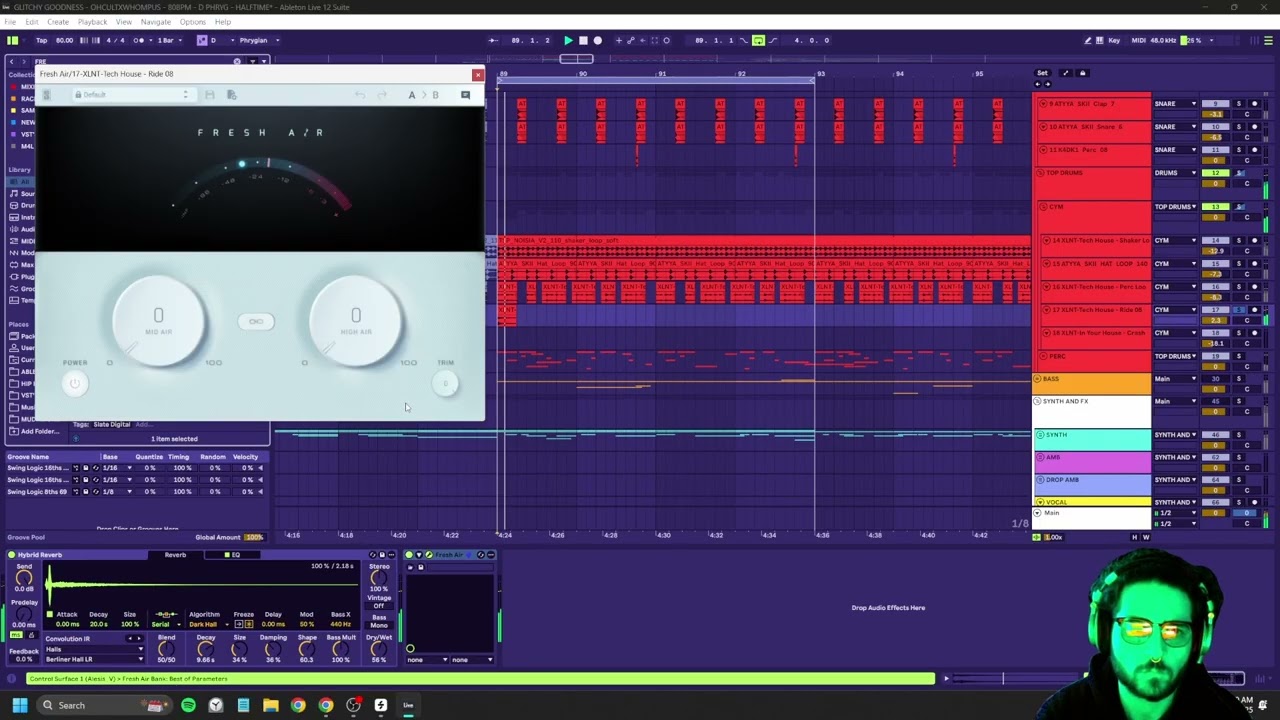
Task: Toggle Hybrid Reverb Vintage Off field
Action: pyautogui.click(x=379, y=606)
